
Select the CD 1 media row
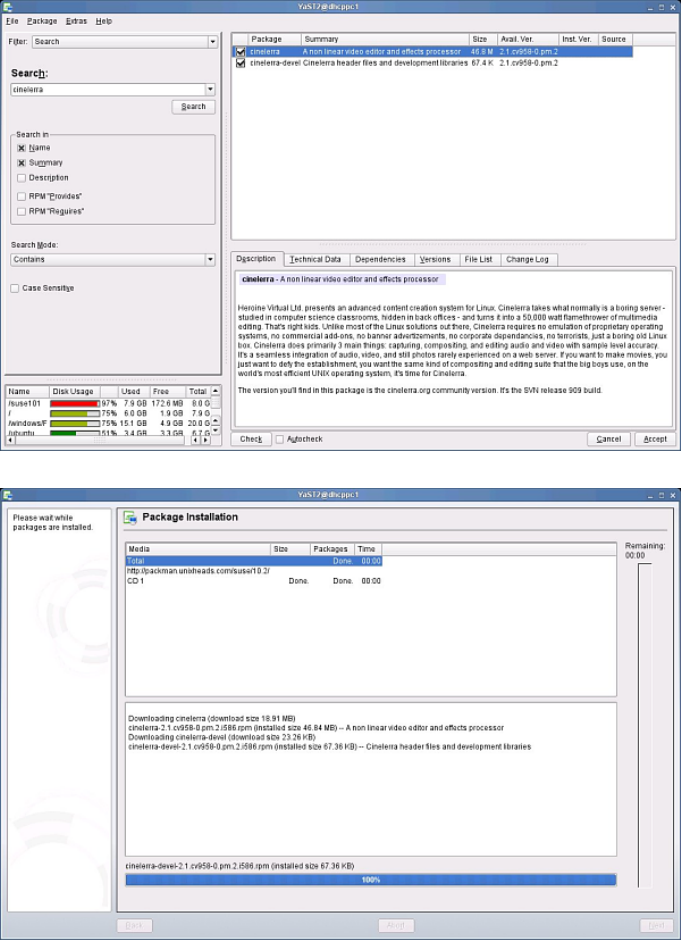point(254,582)
